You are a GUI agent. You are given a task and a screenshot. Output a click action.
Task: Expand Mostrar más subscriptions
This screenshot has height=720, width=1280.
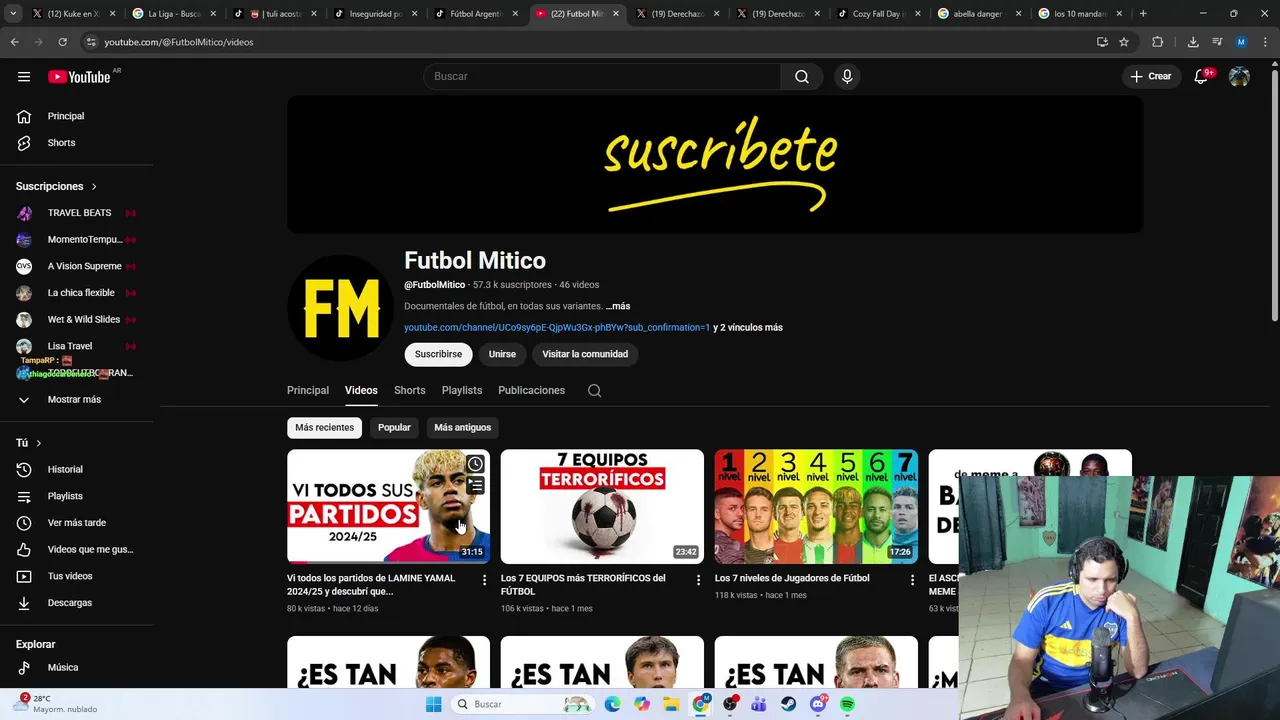tap(76, 400)
